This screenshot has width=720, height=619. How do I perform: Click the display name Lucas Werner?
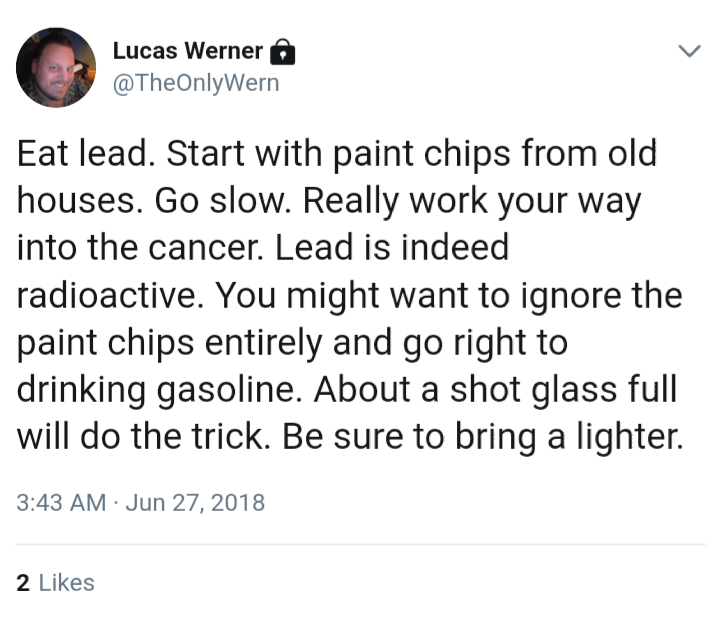click(x=187, y=51)
